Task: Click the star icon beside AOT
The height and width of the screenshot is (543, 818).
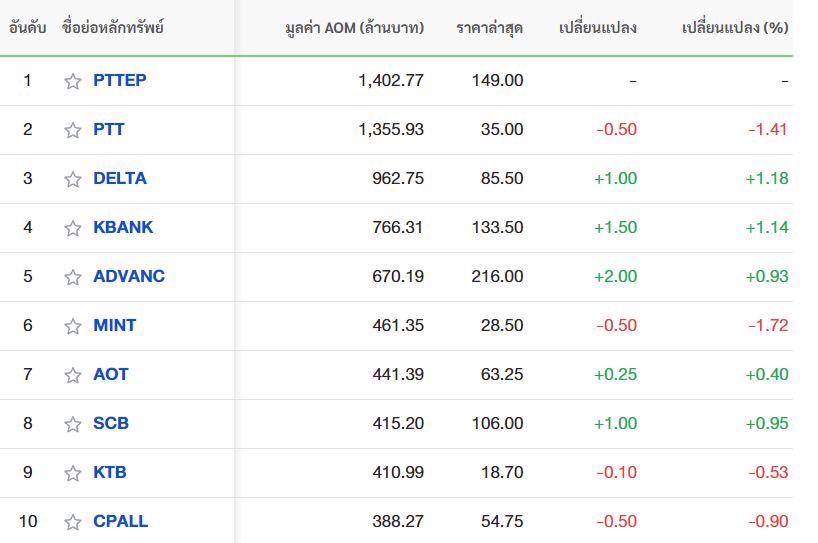Action: point(73,376)
